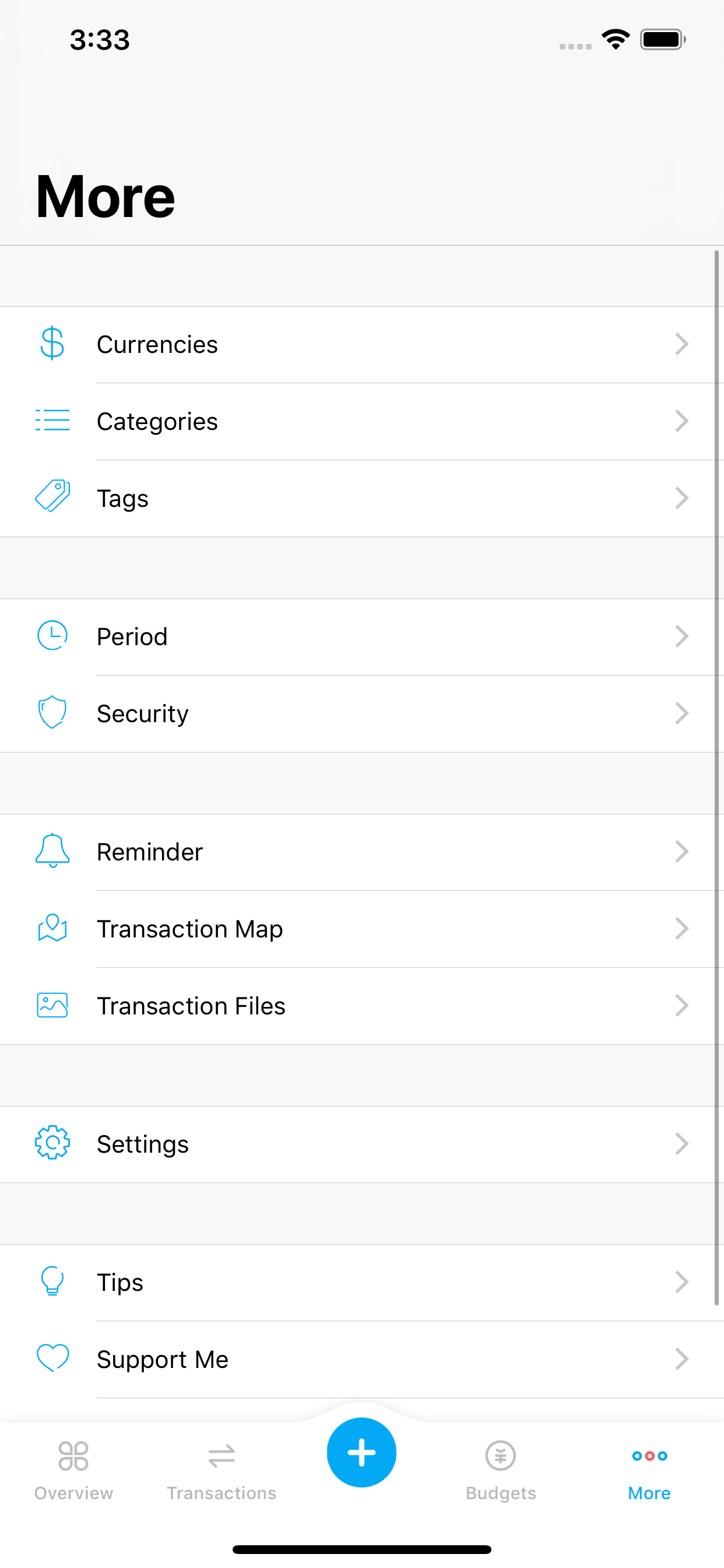This screenshot has width=724, height=1568.
Task: Tap the Transaction Map pin icon
Action: 52,928
